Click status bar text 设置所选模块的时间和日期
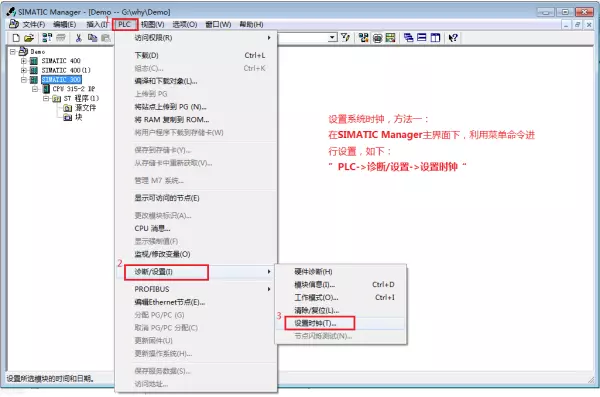The image size is (600, 397). [50, 379]
